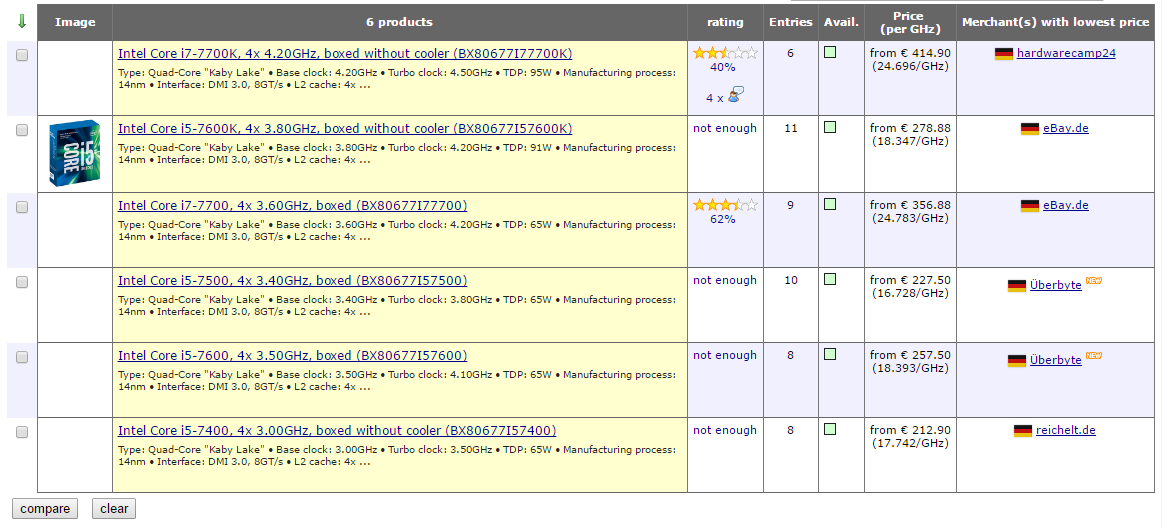Tick the checkbox for Intel Core i7-7700K
Image resolution: width=1162 pixels, height=528 pixels.
coord(22,56)
